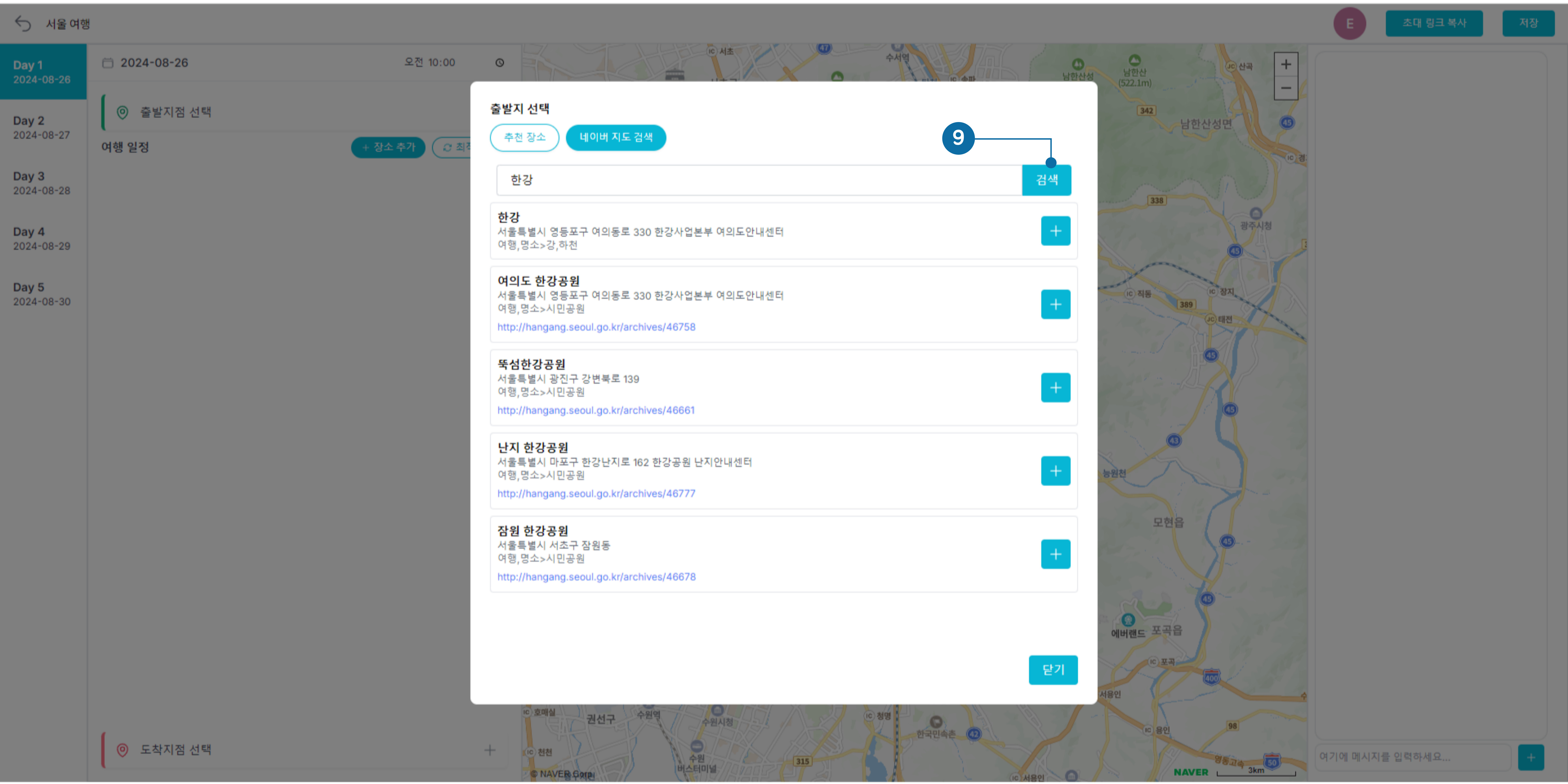Open the clock time picker icon

pos(500,63)
